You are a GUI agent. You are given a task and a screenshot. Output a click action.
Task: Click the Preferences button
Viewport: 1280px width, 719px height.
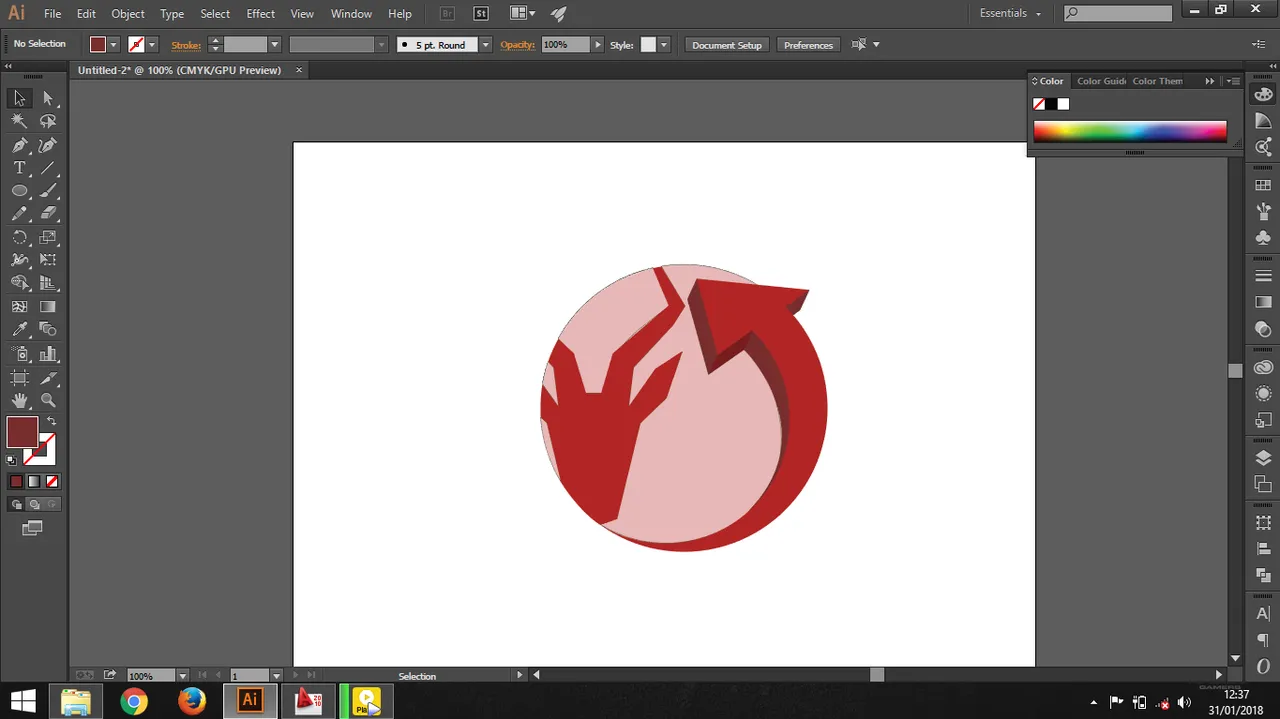tap(808, 45)
